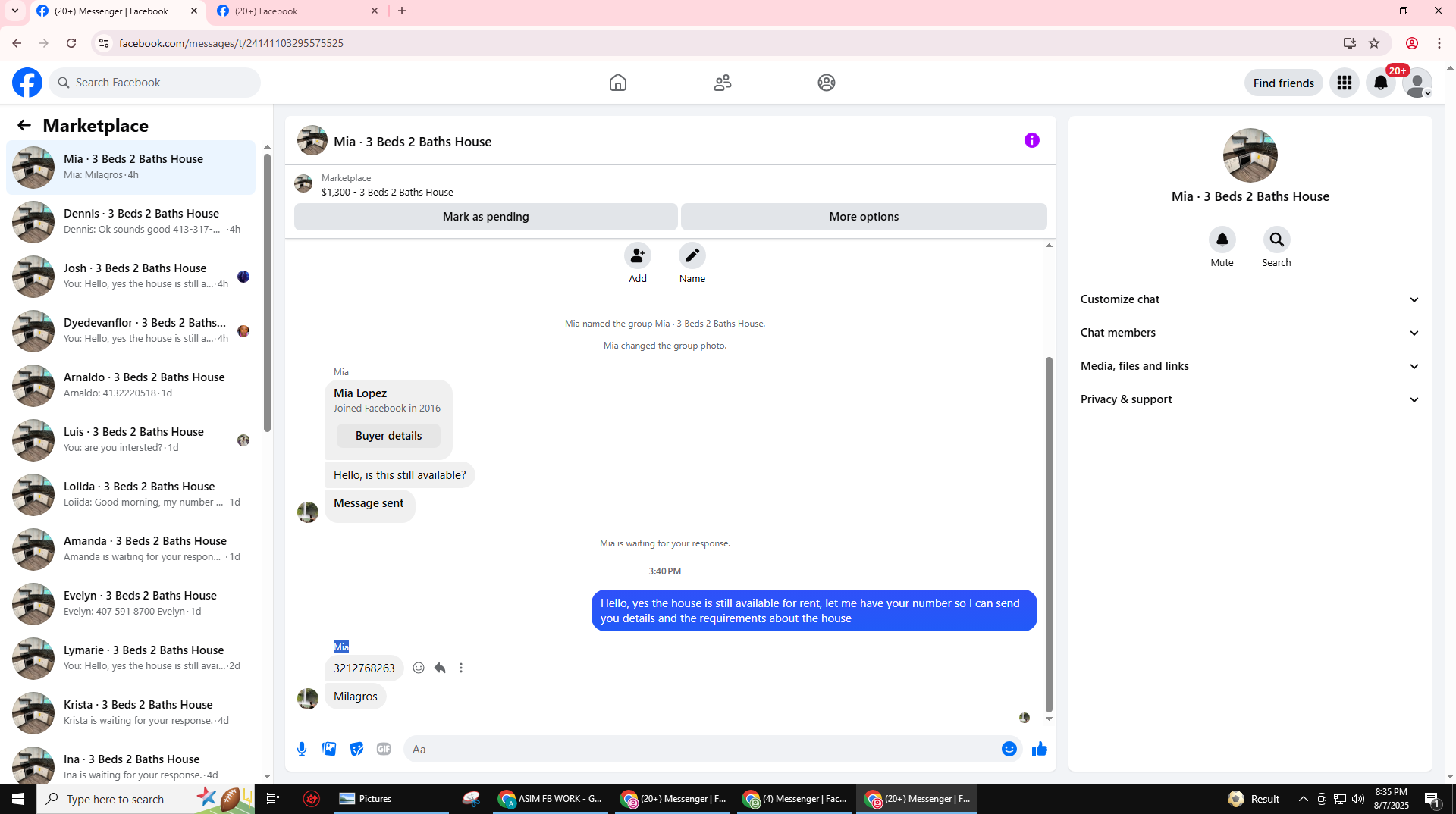Open Luis · 3 Beds 2 Baths House chat
1456x814 pixels.
[x=131, y=440]
